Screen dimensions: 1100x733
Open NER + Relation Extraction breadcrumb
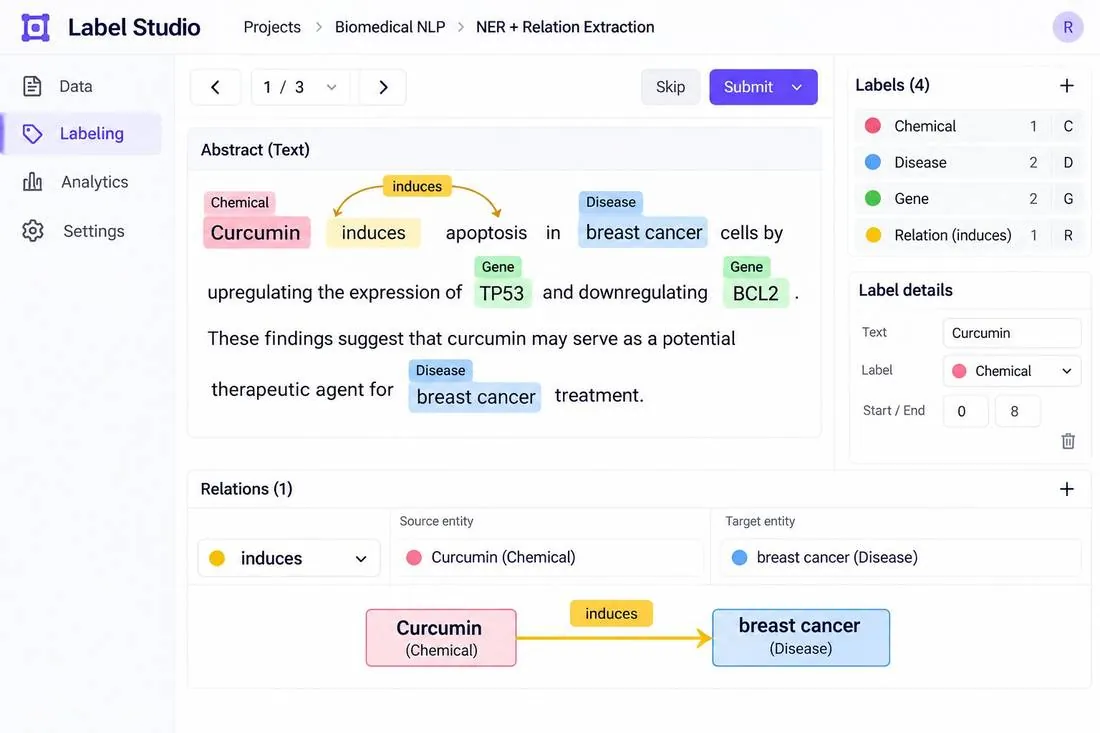click(565, 27)
